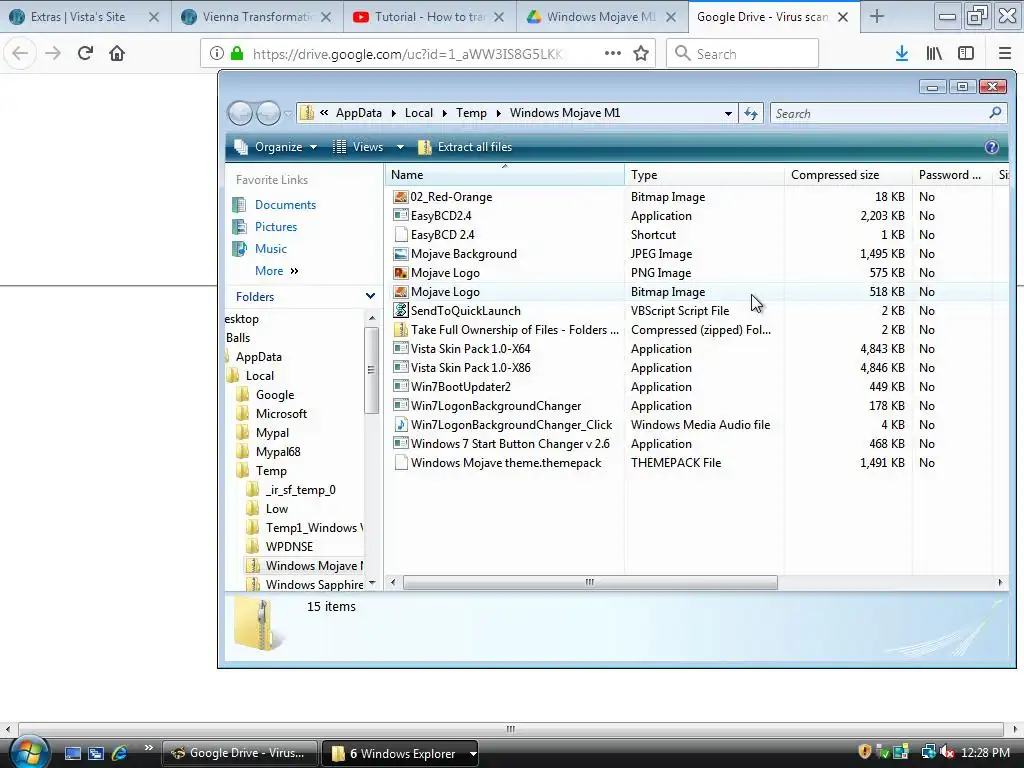1024x768 pixels.
Task: Click the volume icon in system tray
Action: click(947, 752)
